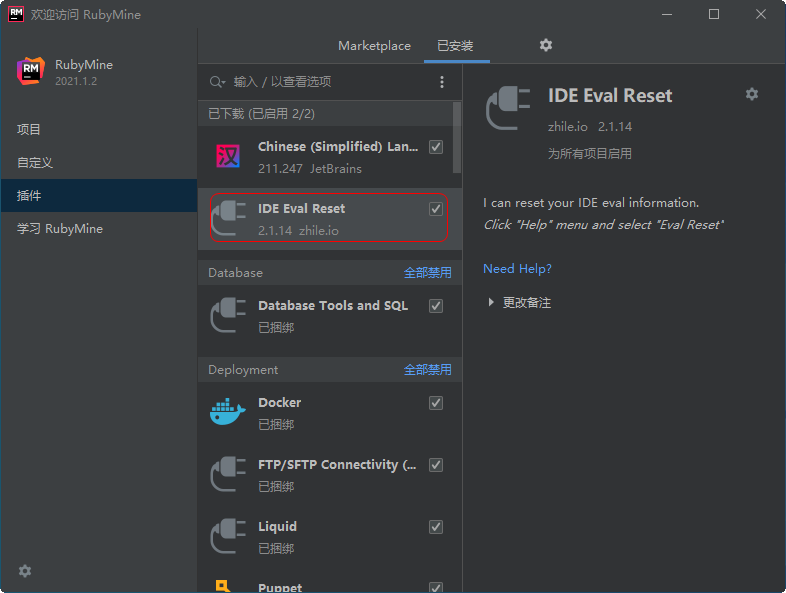Click 全部禁用 for the Database group

click(x=427, y=273)
